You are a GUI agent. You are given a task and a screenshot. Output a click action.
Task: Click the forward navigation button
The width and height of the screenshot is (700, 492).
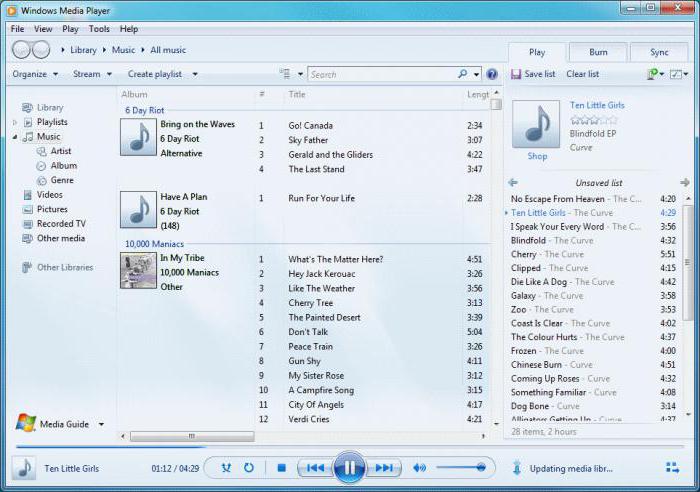tap(41, 50)
